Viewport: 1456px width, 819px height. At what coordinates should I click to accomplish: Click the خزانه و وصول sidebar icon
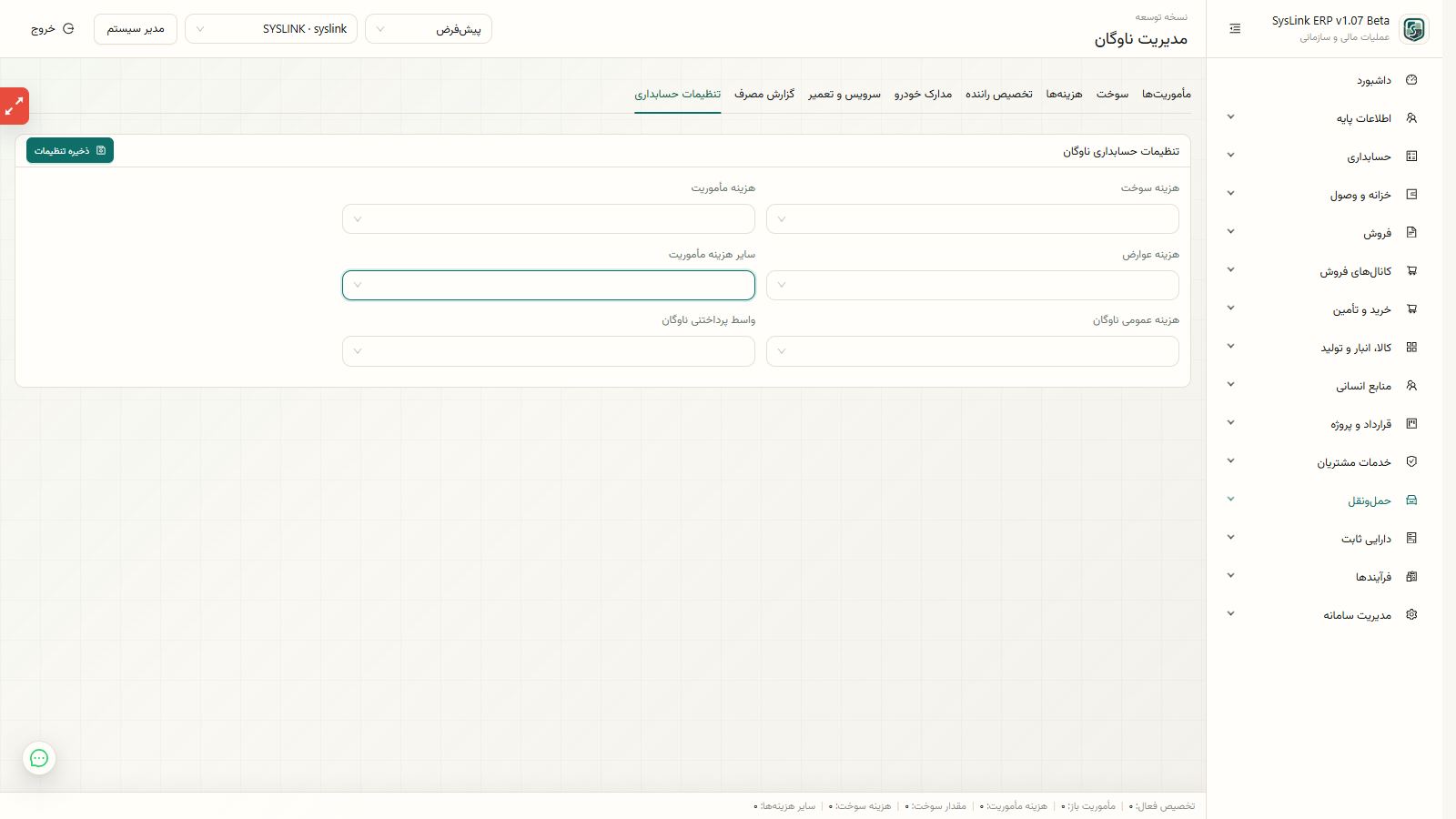1411,195
